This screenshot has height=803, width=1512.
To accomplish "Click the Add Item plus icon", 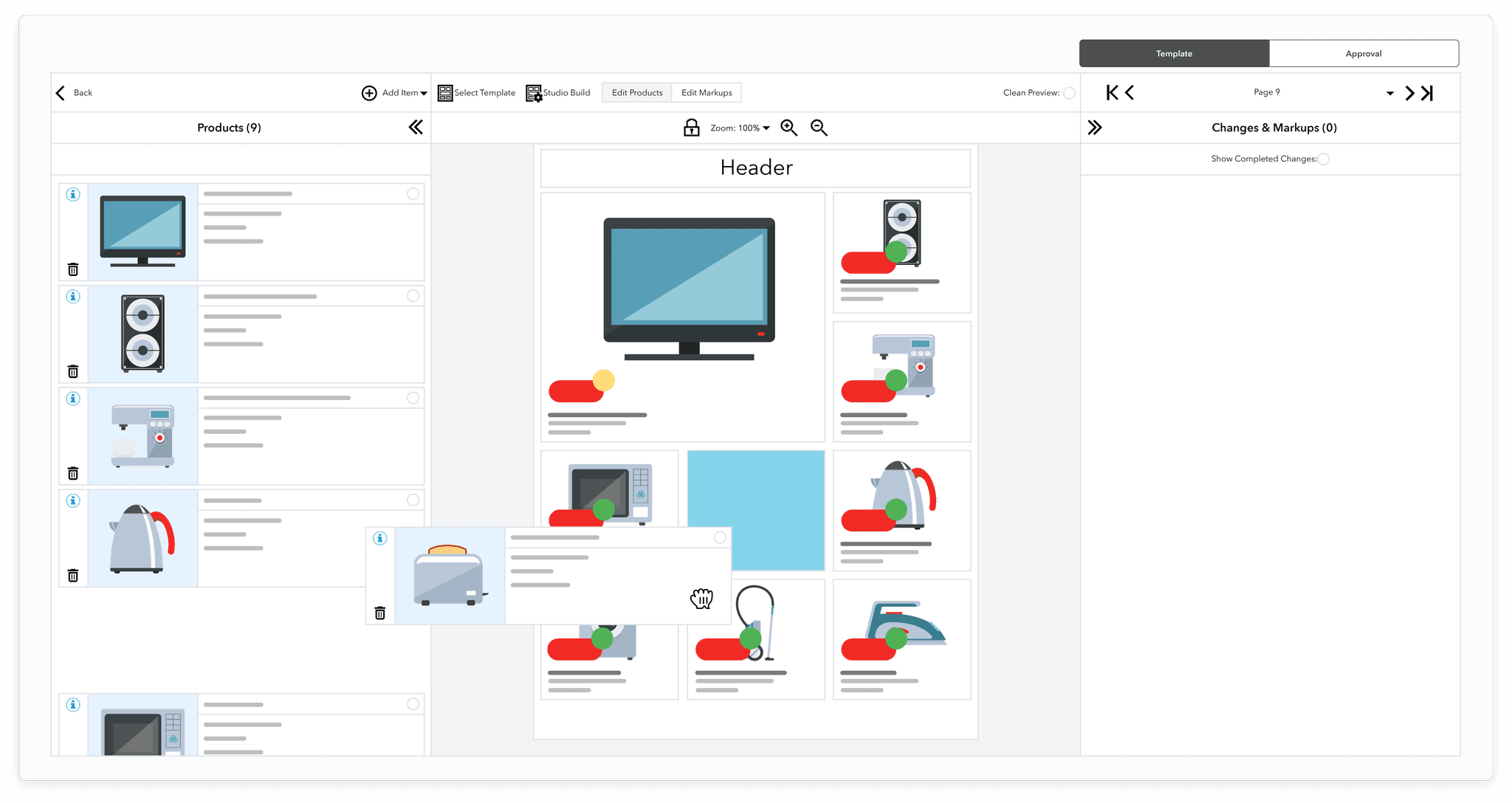I will pyautogui.click(x=369, y=92).
